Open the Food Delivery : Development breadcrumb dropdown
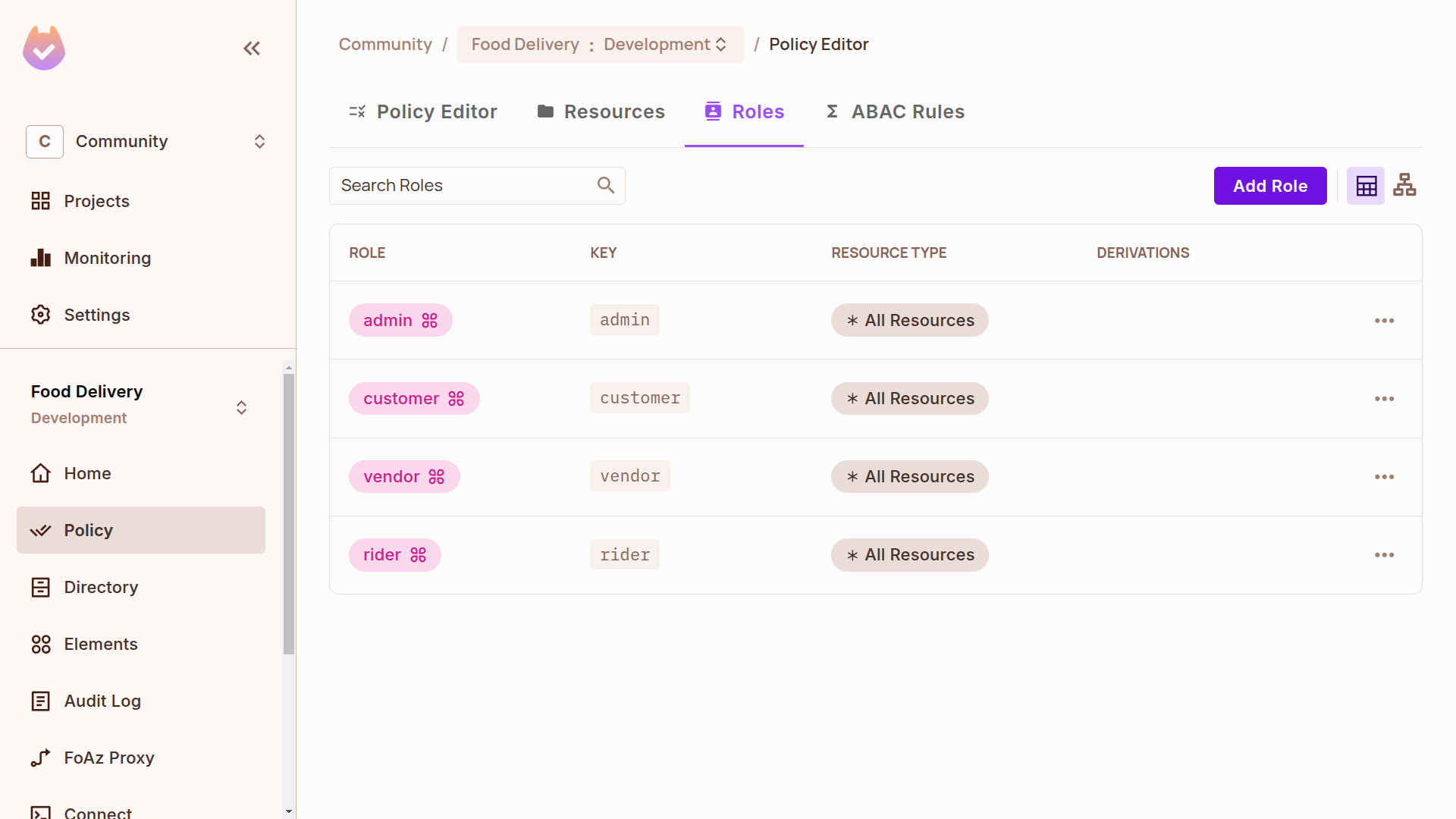This screenshot has width=1456, height=819. click(x=599, y=45)
